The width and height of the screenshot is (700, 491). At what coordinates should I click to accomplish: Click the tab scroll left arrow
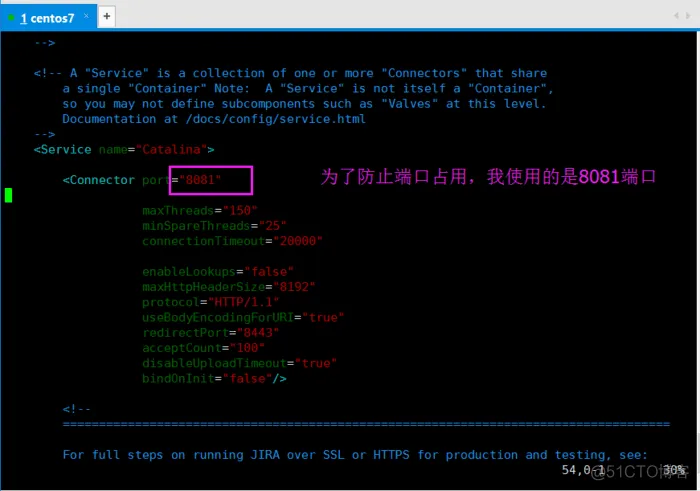click(x=676, y=16)
